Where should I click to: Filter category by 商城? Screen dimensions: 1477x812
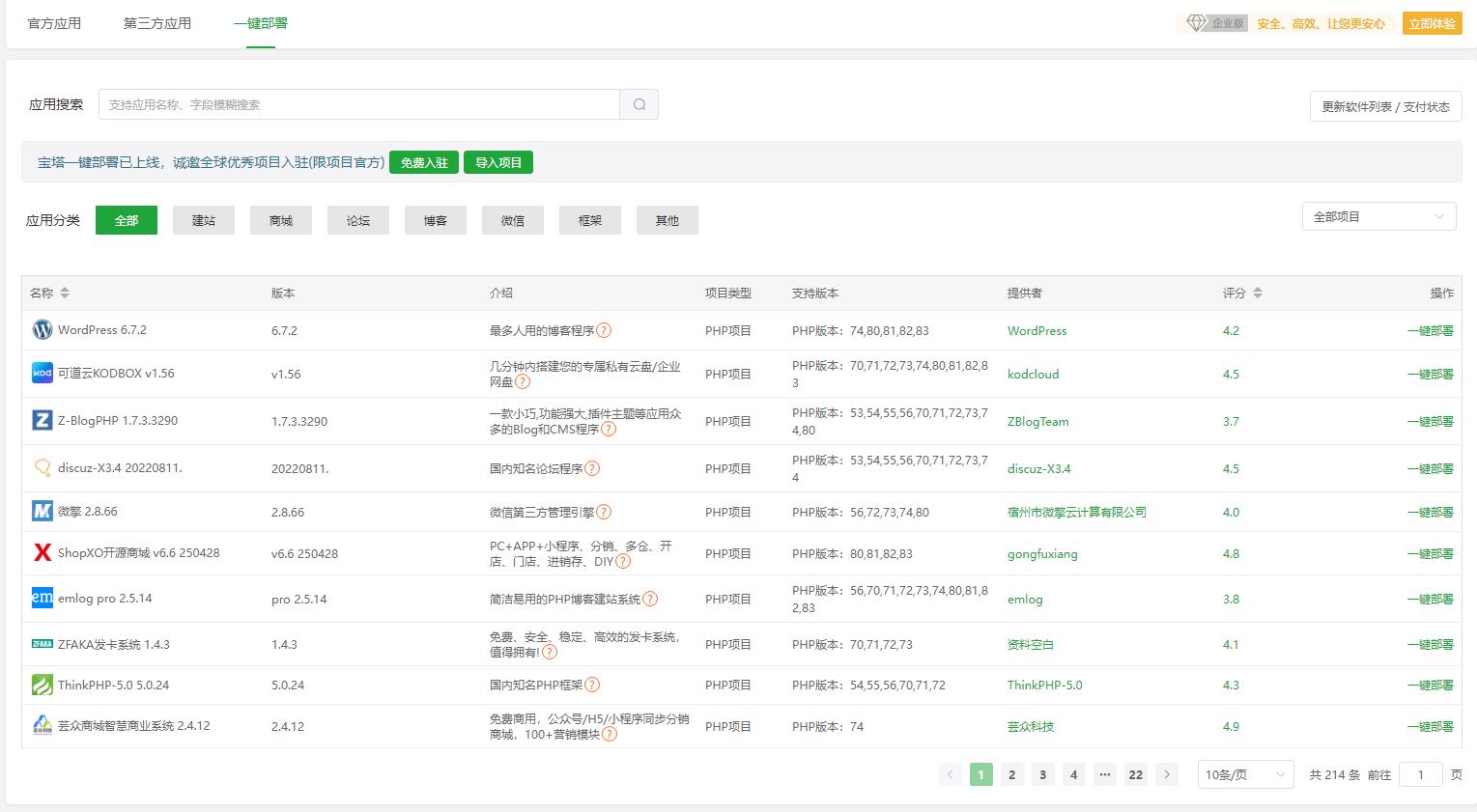tap(281, 220)
